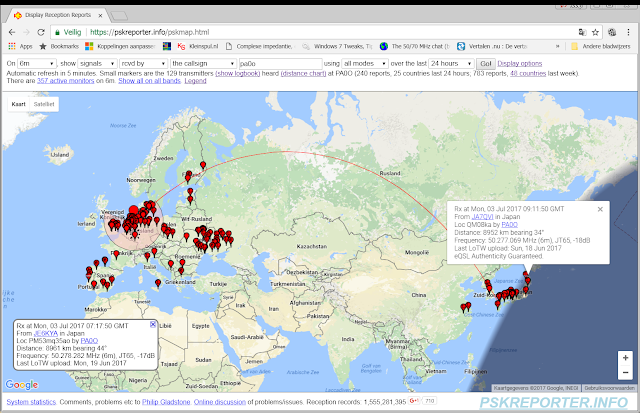
Task: Click the Go! button
Action: 486,64
